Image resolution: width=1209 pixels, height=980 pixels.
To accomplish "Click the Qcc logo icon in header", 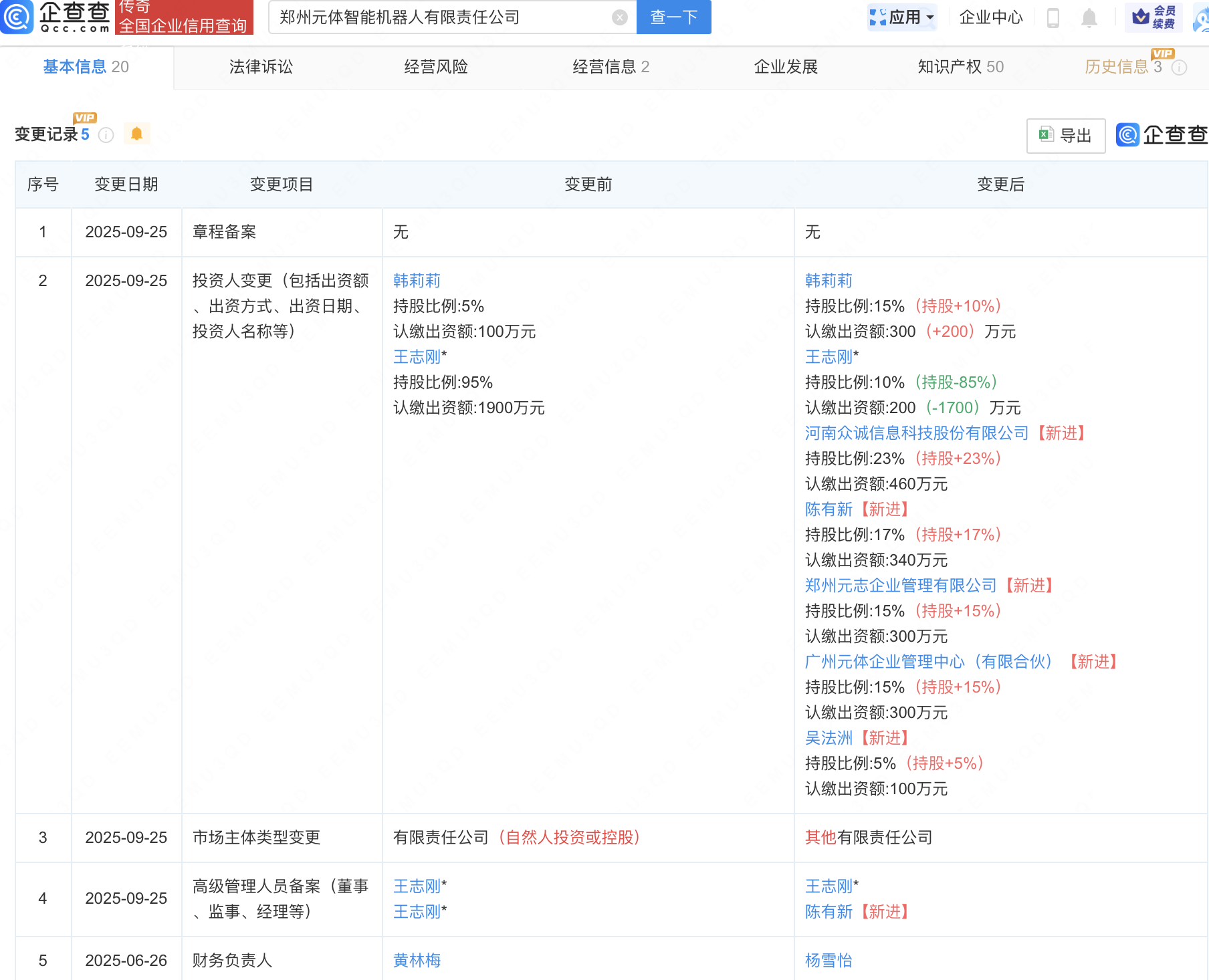I will [x=17, y=17].
